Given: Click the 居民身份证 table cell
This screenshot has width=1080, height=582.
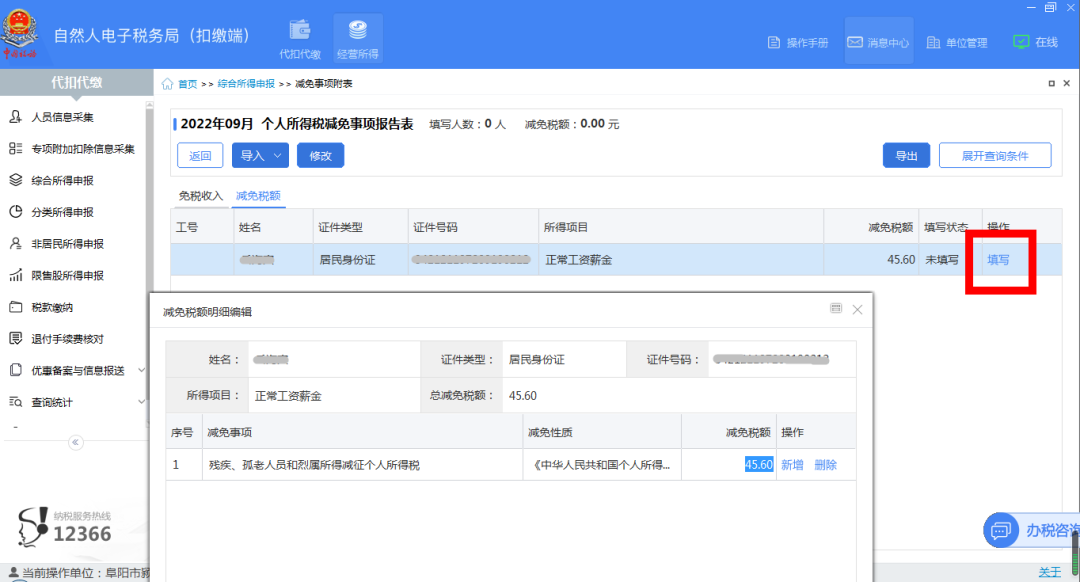Looking at the screenshot, I should coord(360,260).
